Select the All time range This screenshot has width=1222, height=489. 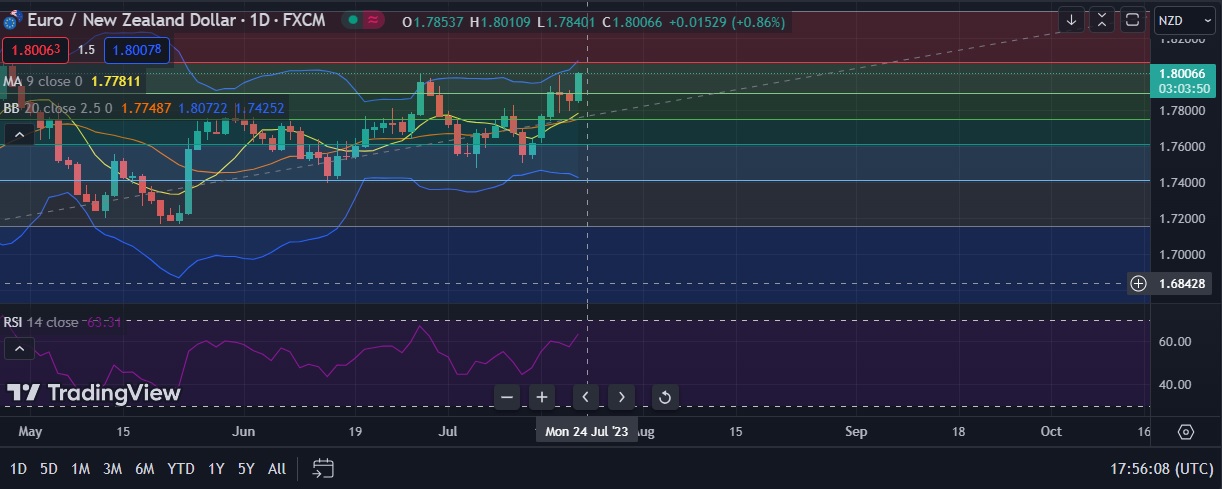pos(277,468)
